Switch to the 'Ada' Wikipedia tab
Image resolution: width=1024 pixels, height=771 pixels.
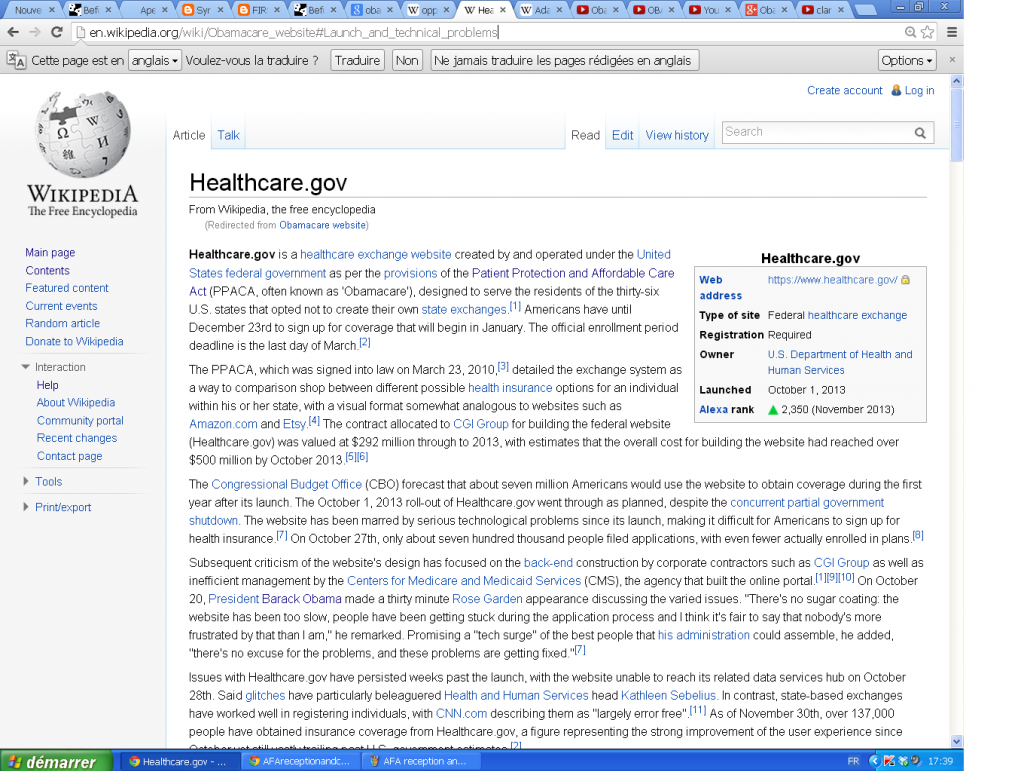point(540,10)
